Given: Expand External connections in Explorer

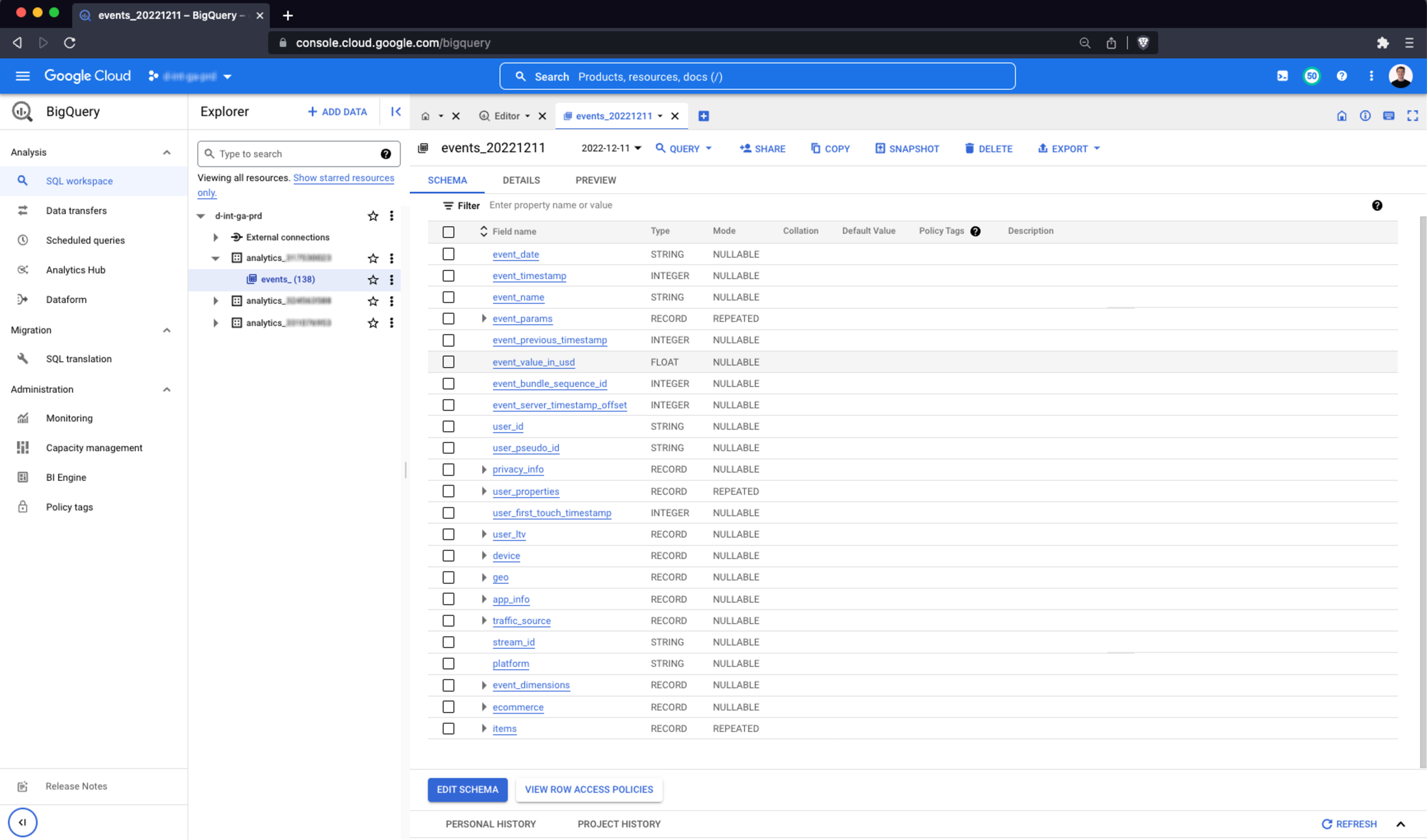Looking at the screenshot, I should coord(215,237).
